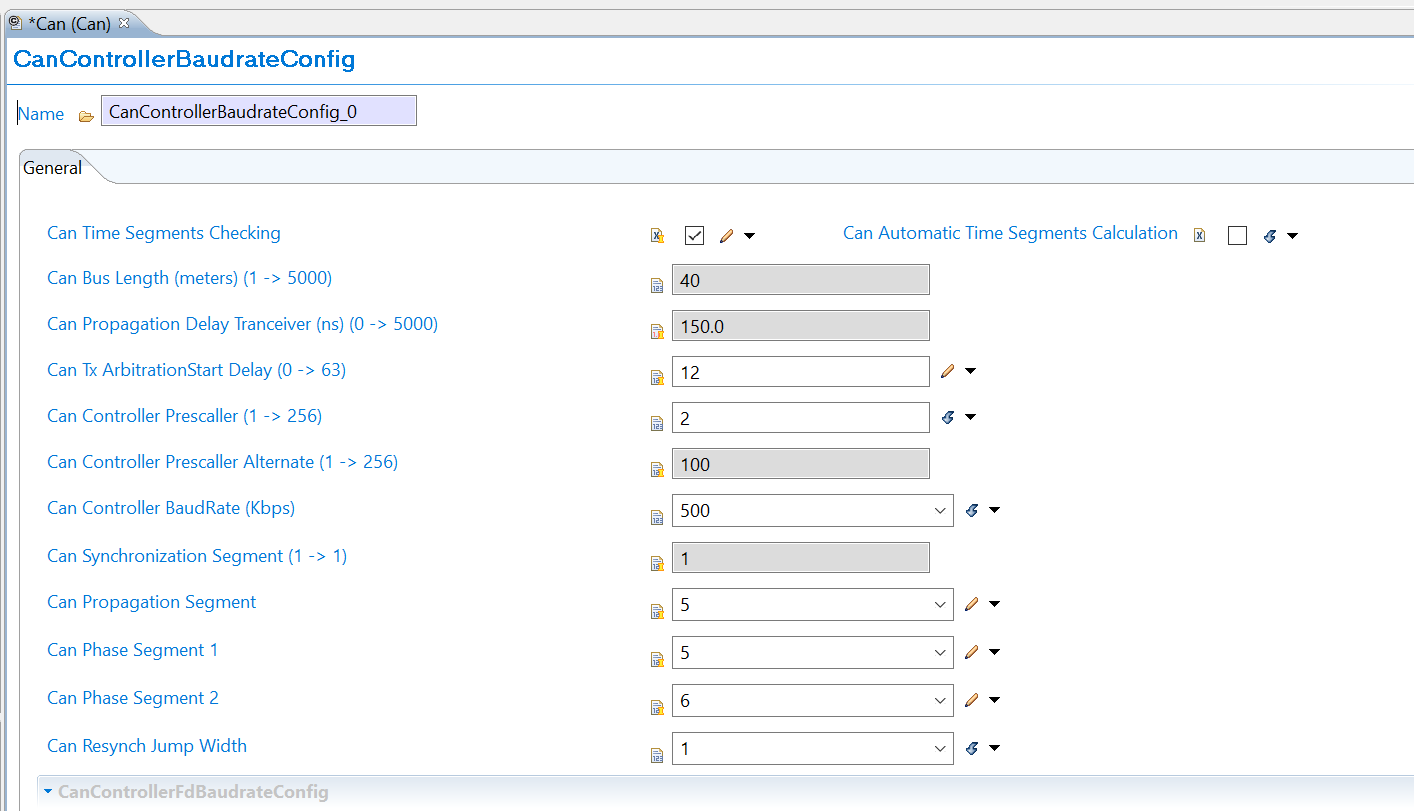The height and width of the screenshot is (811, 1414).
Task: Click the Name text field
Action: [x=258, y=112]
